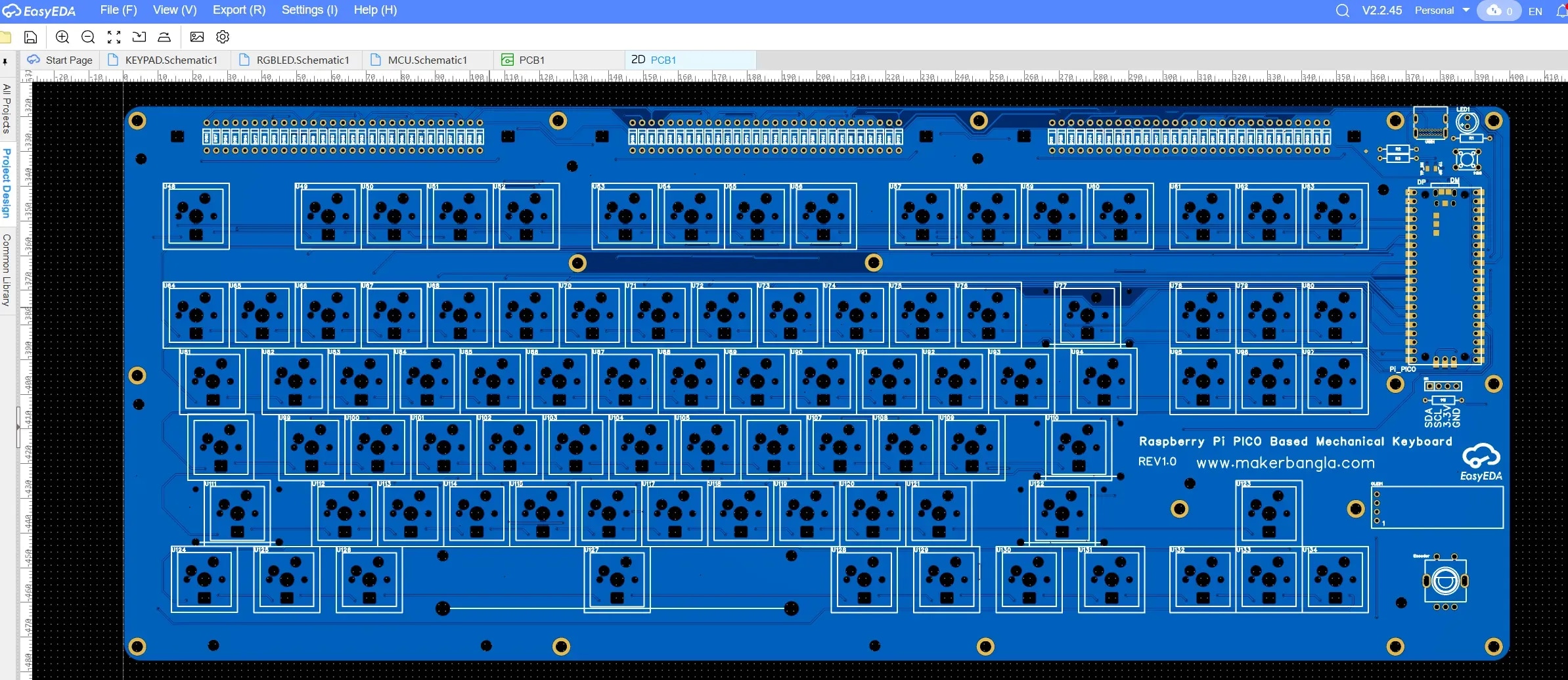Zoom out using the magnifier minus icon
Viewport: 1568px width, 680px height.
tap(88, 37)
